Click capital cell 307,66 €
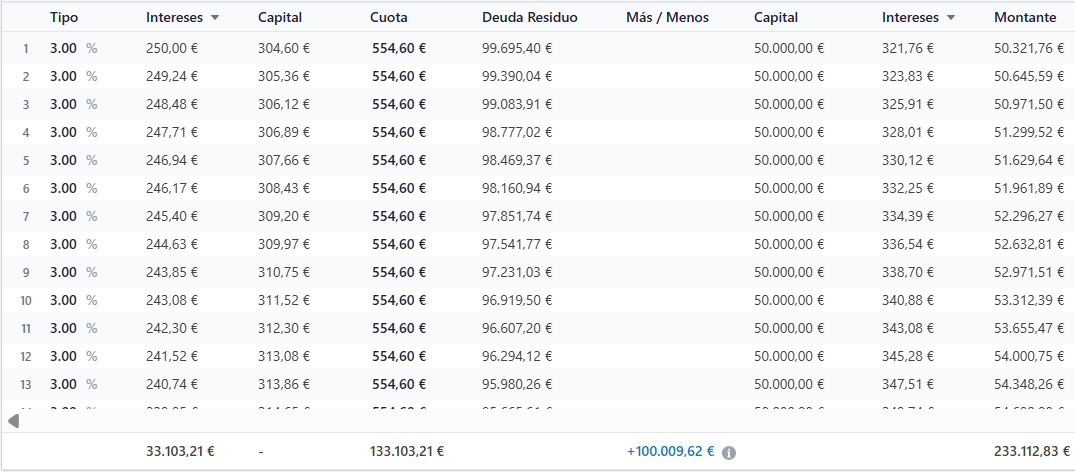The image size is (1075, 472). [284, 160]
